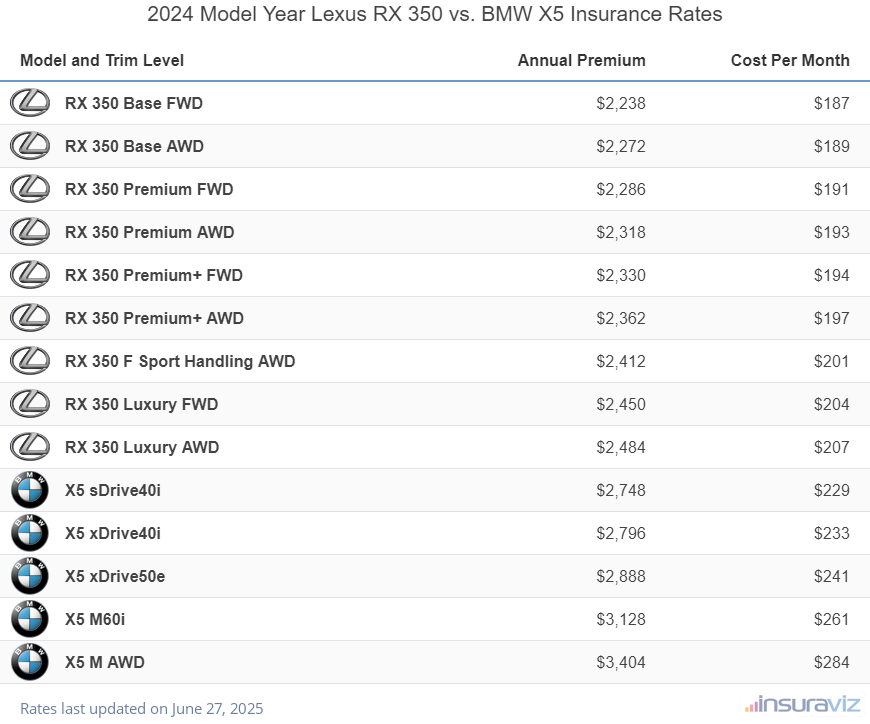This screenshot has width=870, height=724.
Task: Select the RX 350 Premium FWD trim name
Action: pyautogui.click(x=149, y=189)
